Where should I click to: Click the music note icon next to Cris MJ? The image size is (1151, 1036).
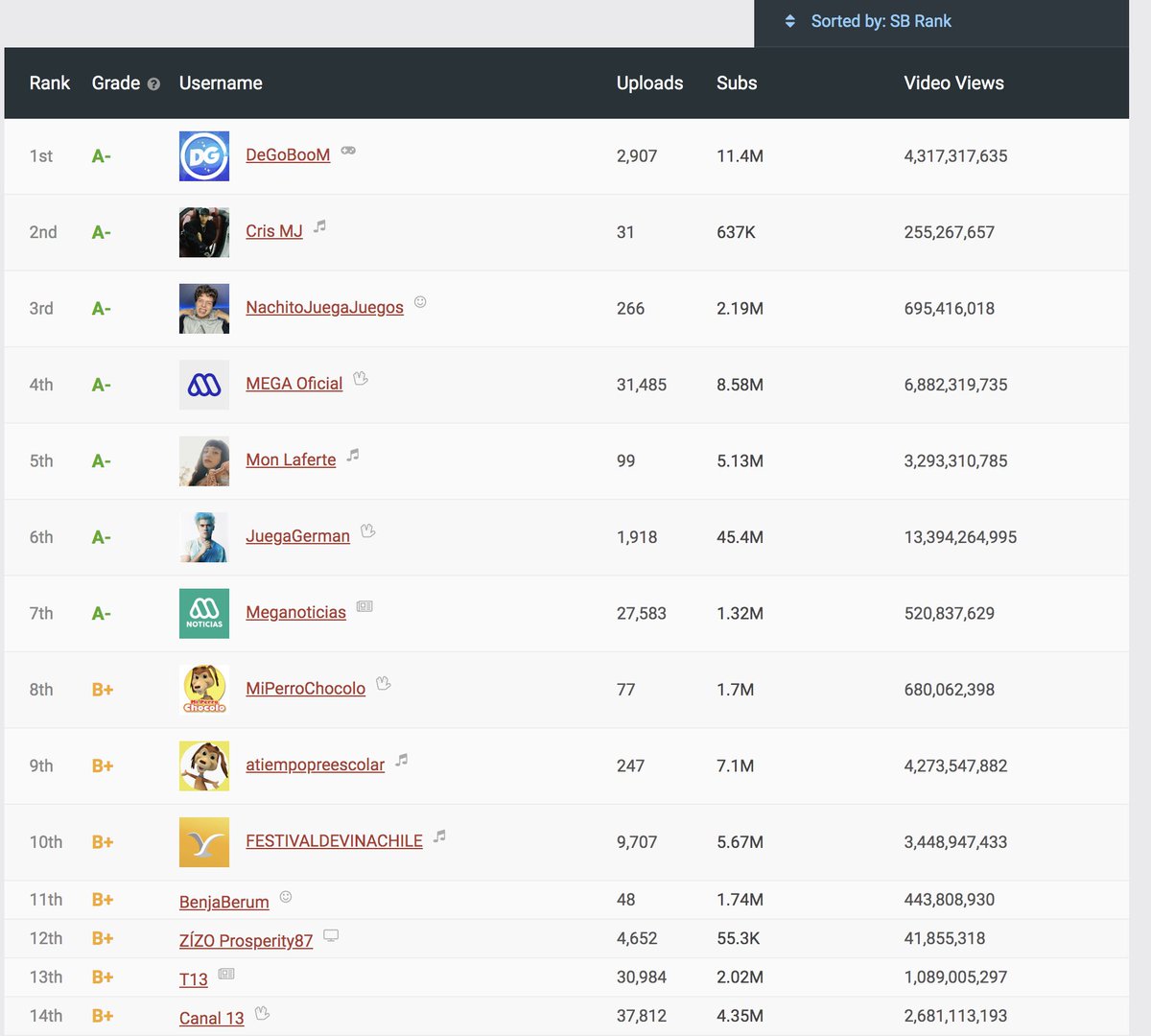click(319, 226)
